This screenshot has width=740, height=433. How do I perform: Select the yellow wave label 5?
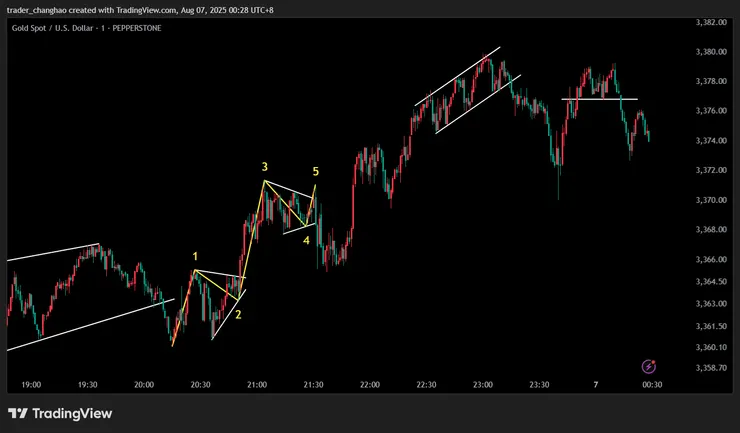(x=316, y=172)
